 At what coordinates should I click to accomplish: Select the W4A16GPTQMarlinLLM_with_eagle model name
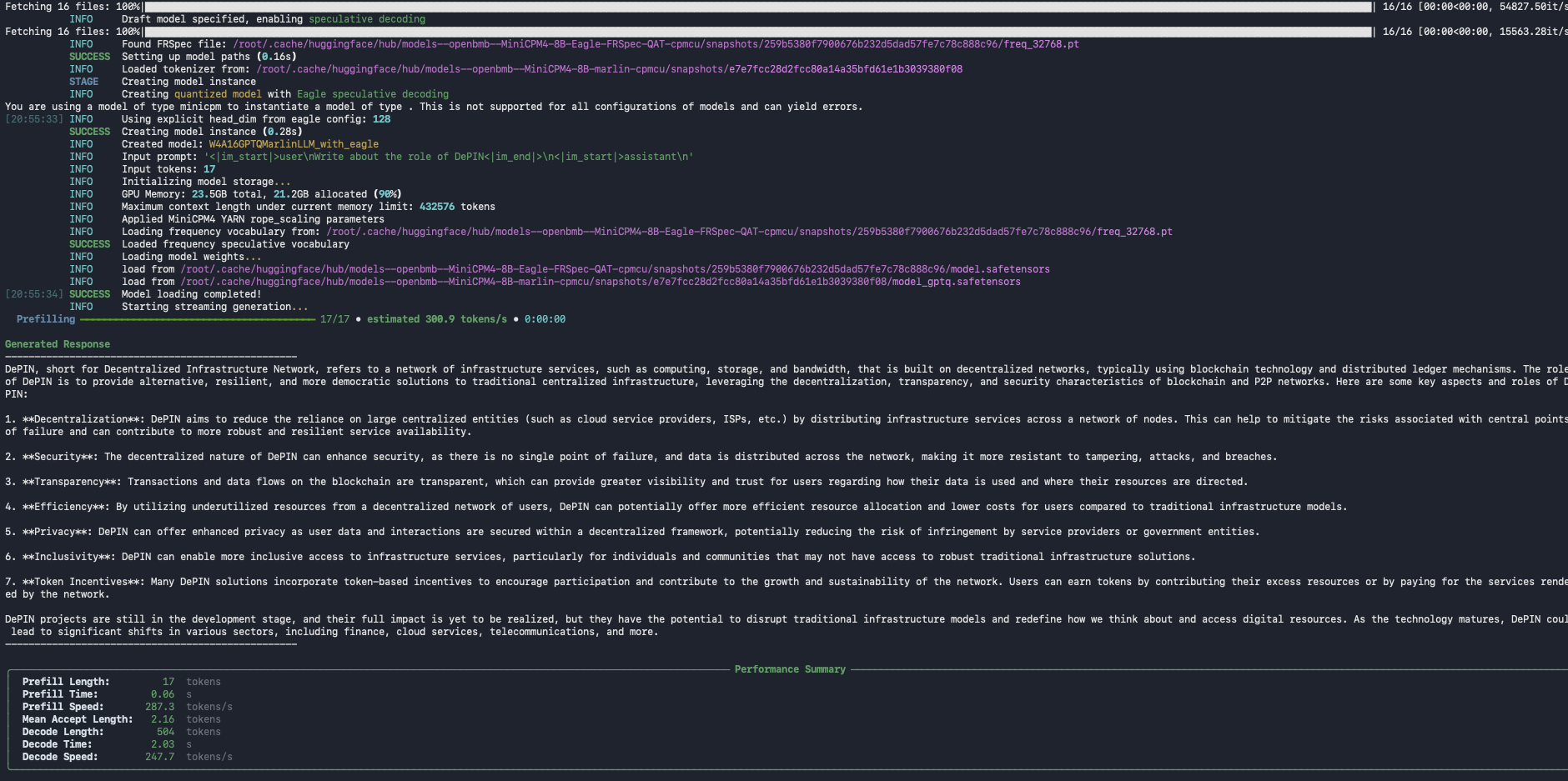(x=294, y=144)
